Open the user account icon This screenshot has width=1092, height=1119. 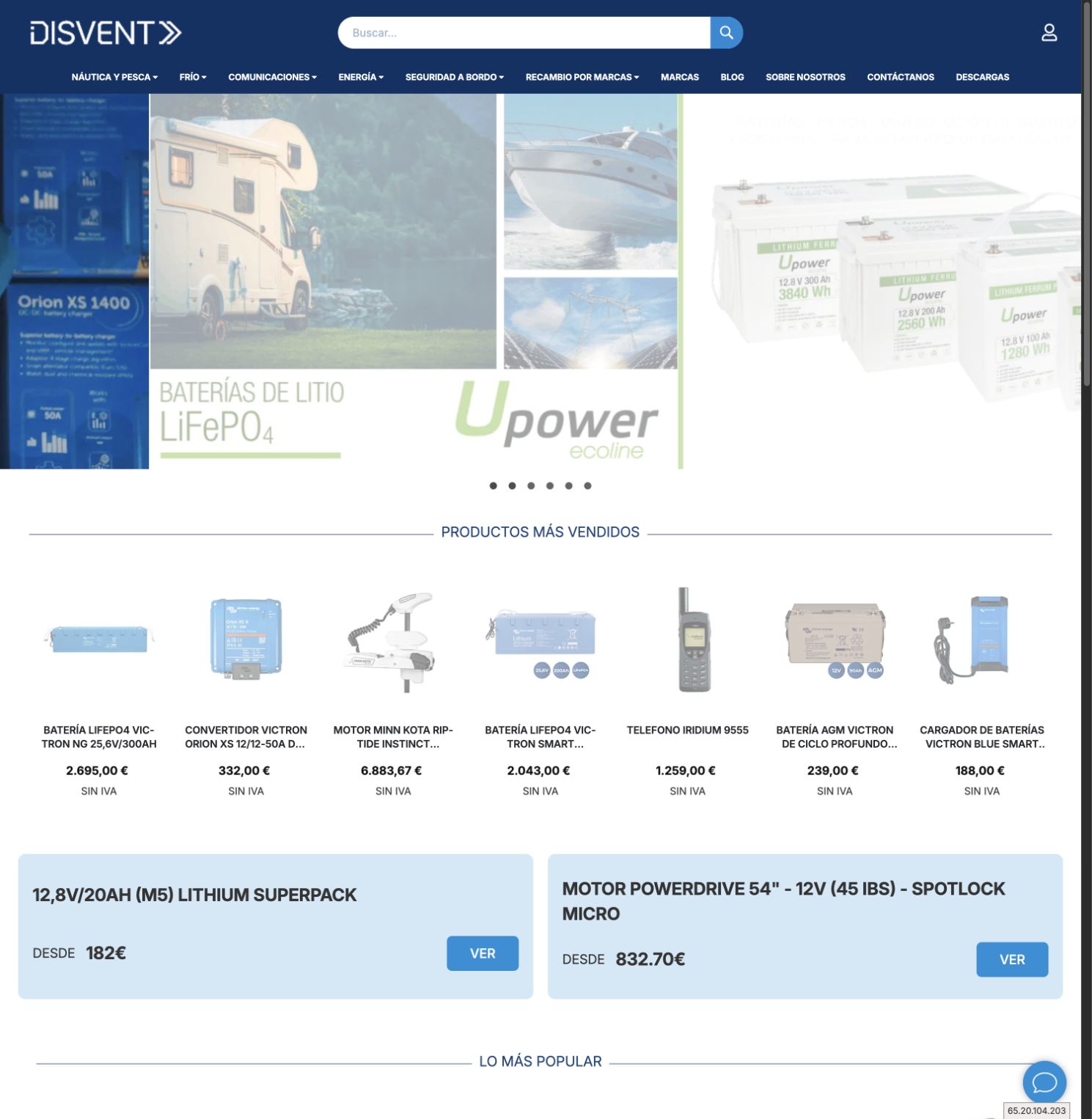1049,33
